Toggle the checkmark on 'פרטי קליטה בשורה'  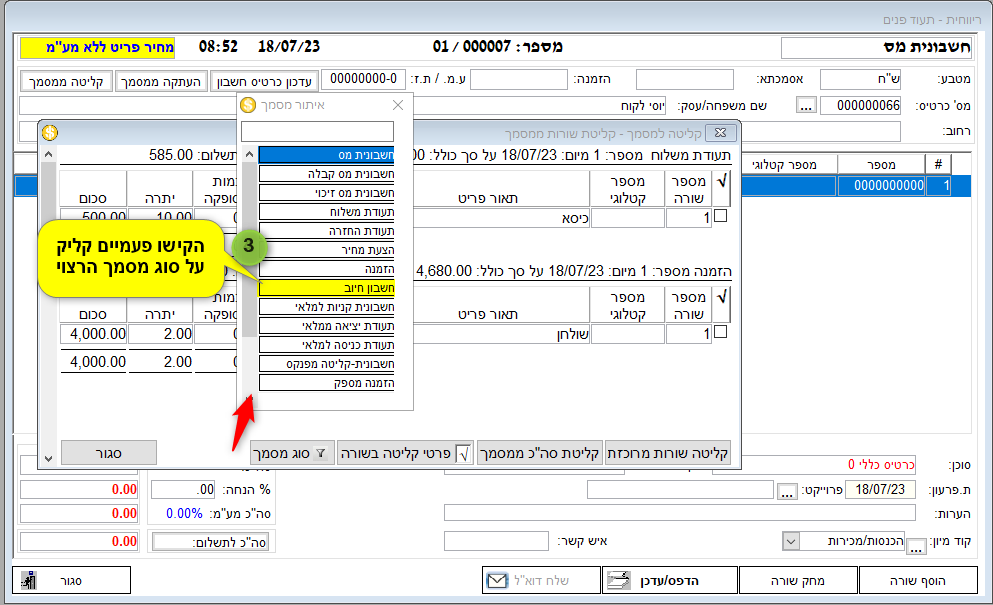(x=464, y=454)
